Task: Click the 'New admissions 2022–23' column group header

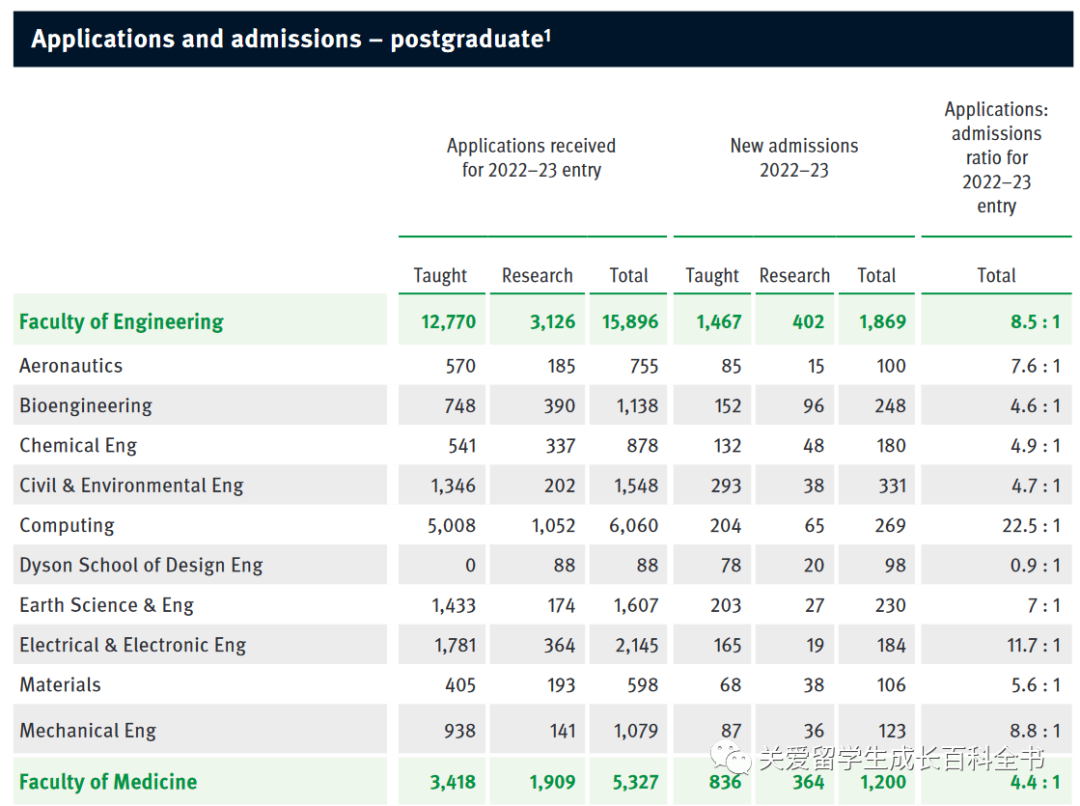Action: (794, 158)
